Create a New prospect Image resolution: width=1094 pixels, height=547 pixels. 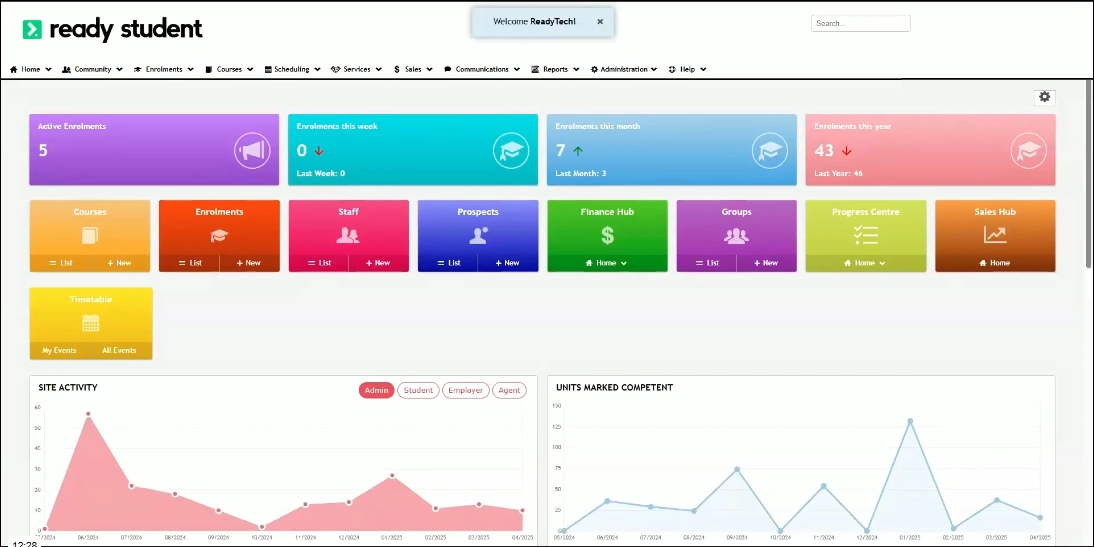tap(508, 263)
